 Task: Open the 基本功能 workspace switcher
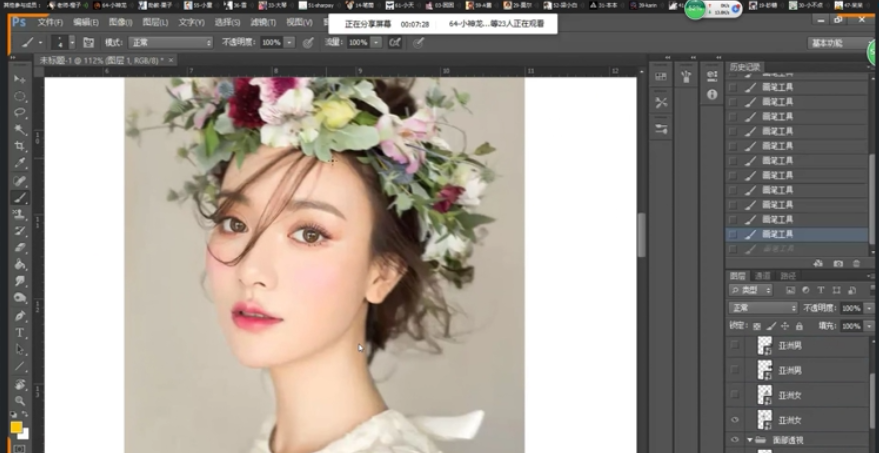pos(836,43)
